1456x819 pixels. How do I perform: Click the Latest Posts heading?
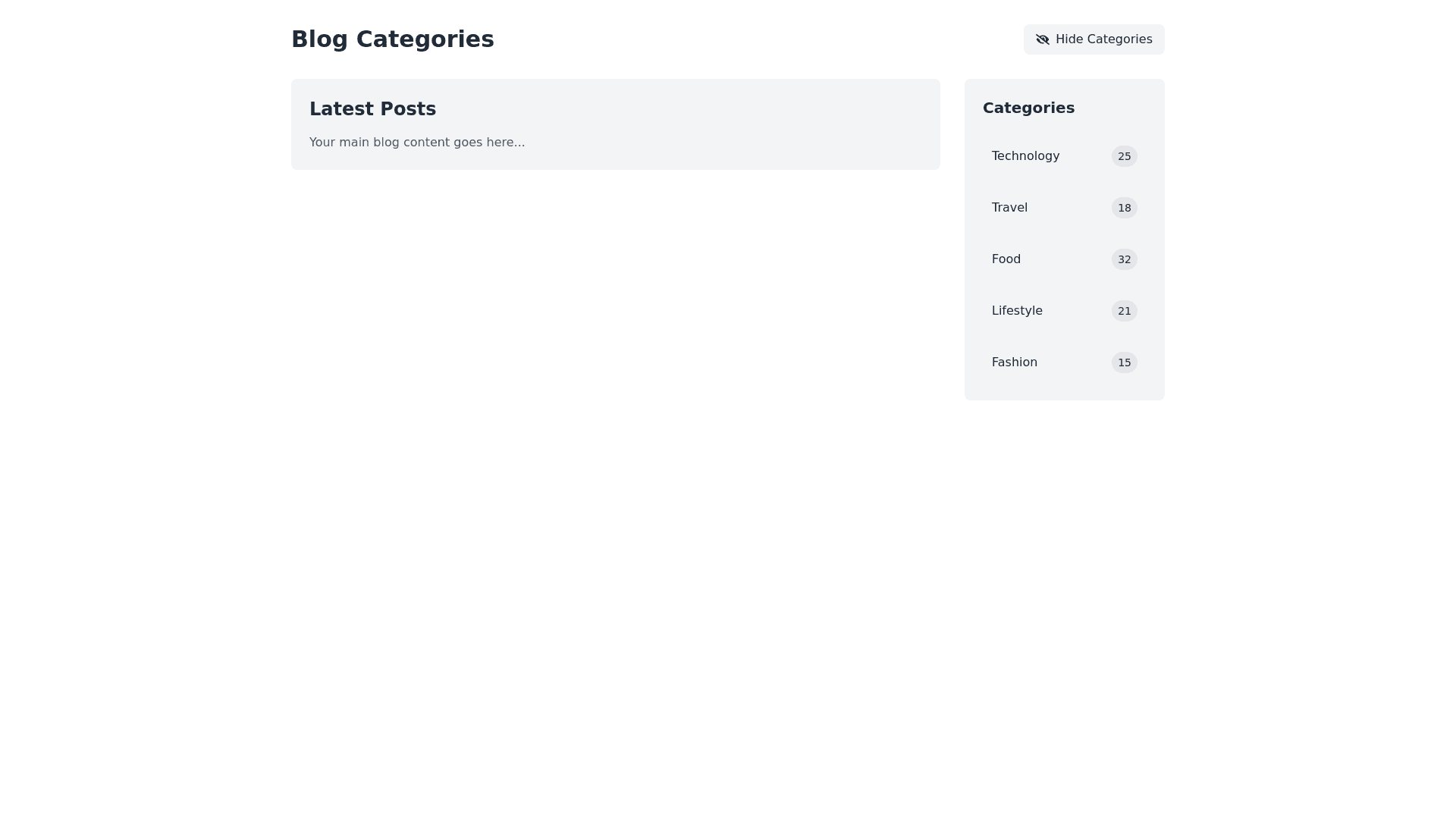click(x=372, y=109)
